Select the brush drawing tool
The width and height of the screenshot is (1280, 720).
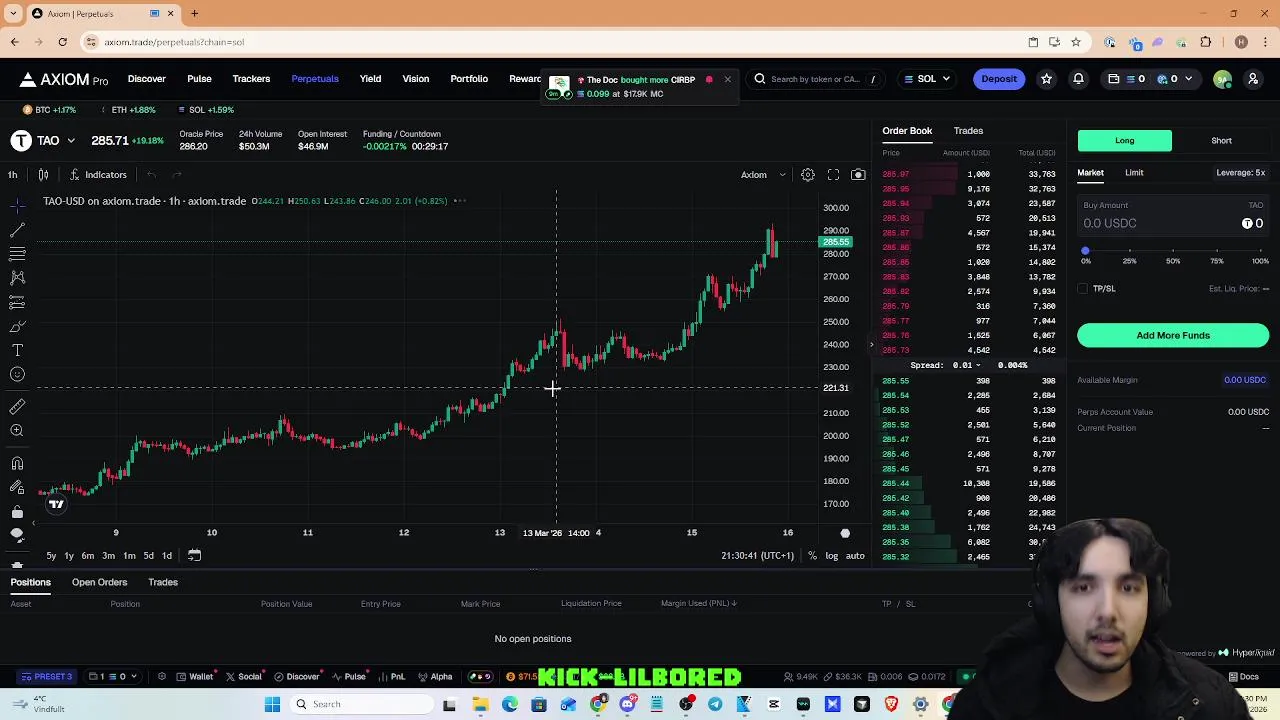[x=17, y=326]
